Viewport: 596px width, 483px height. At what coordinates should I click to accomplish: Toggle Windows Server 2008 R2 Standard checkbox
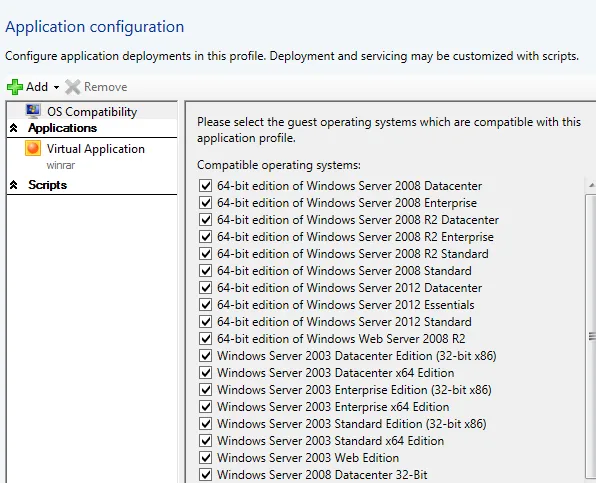(x=206, y=253)
